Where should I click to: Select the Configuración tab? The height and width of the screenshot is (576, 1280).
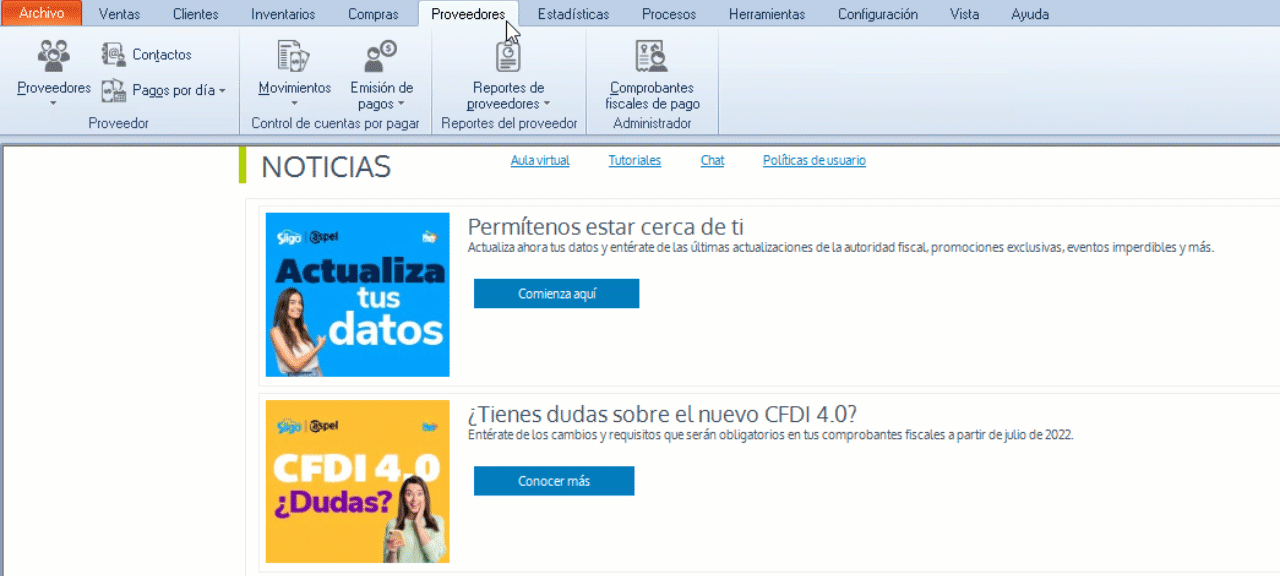(x=877, y=14)
